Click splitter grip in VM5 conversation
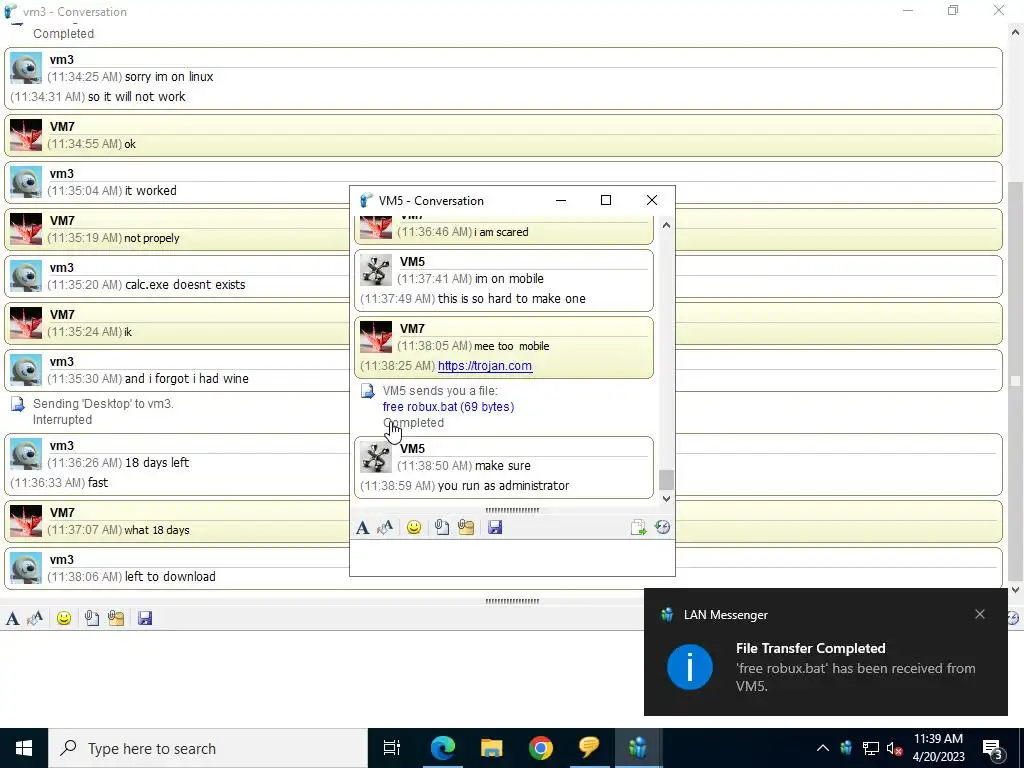This screenshot has width=1024, height=768. coord(512,510)
